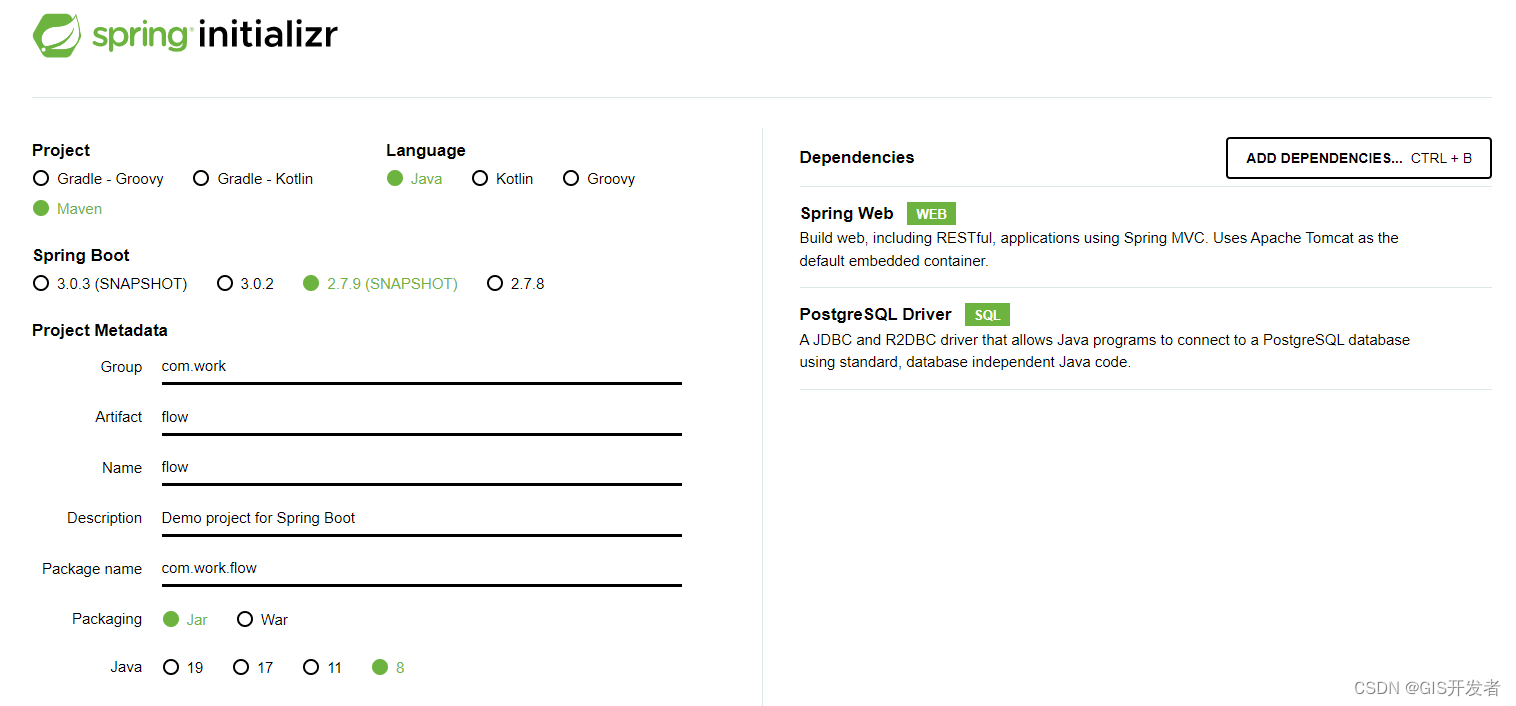
Task: Click the SQL badge on PostgreSQL Driver
Action: tap(986, 314)
